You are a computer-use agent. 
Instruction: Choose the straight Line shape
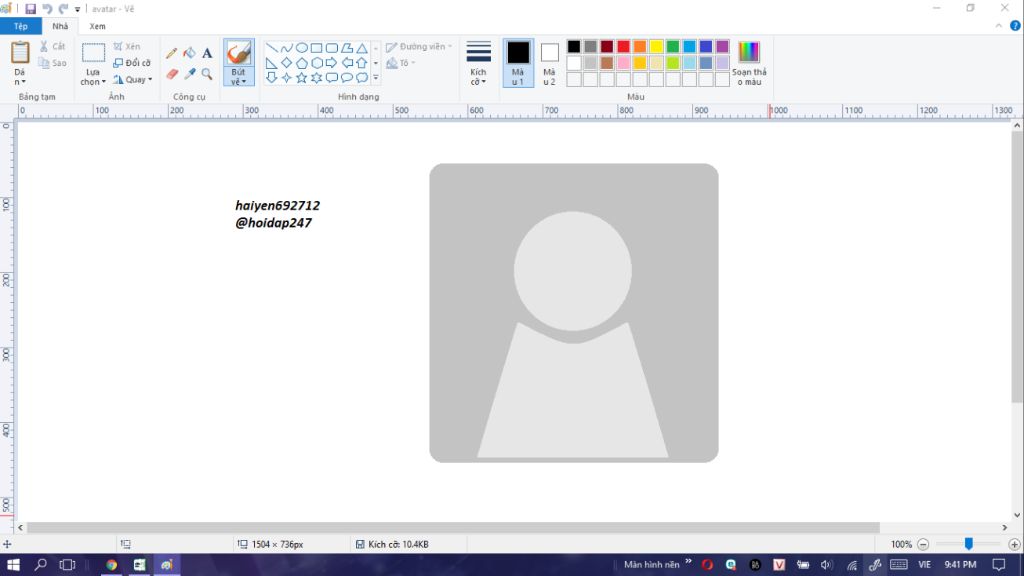(272, 48)
